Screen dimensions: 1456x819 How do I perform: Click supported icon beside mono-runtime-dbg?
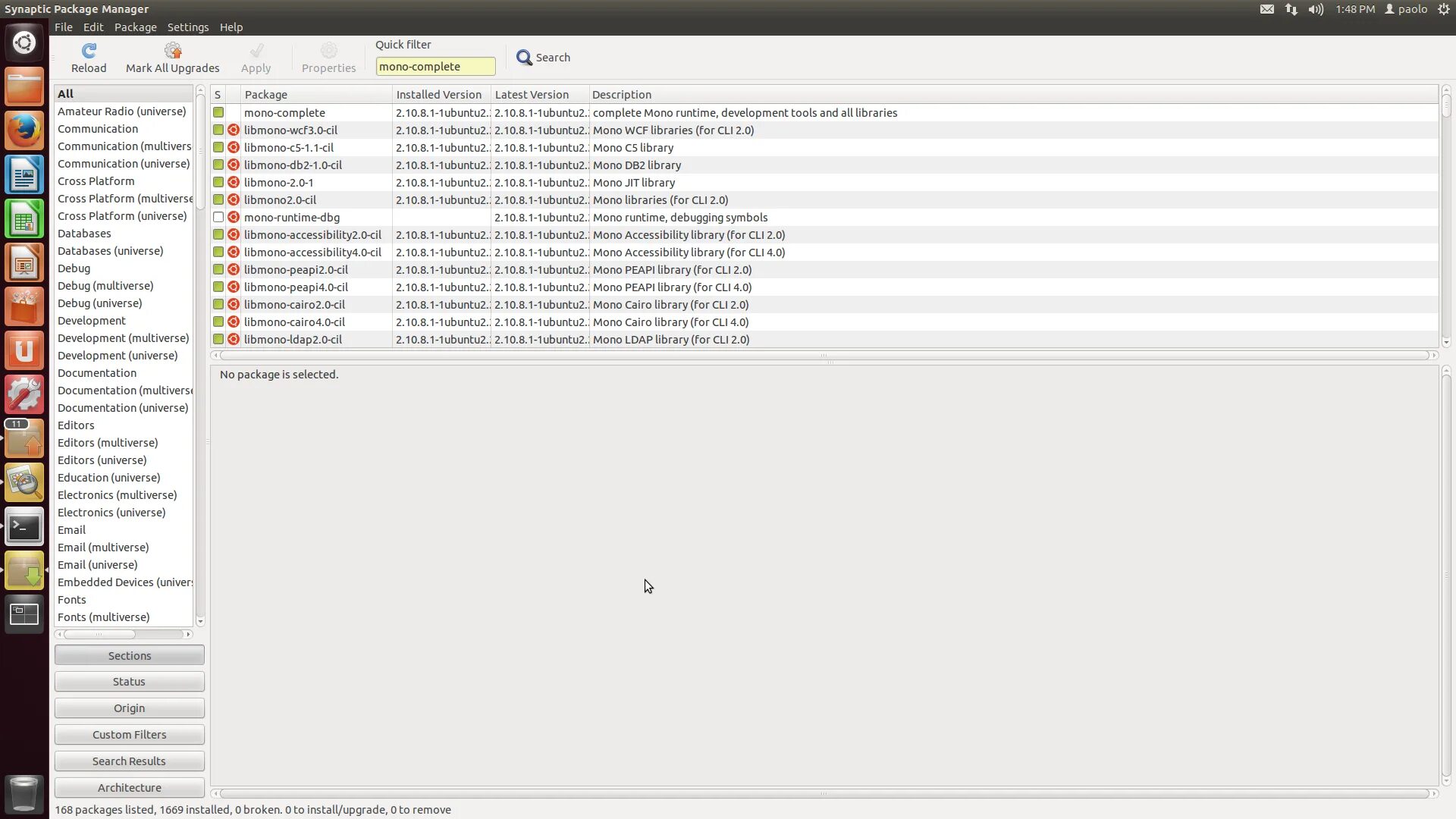pyautogui.click(x=234, y=217)
